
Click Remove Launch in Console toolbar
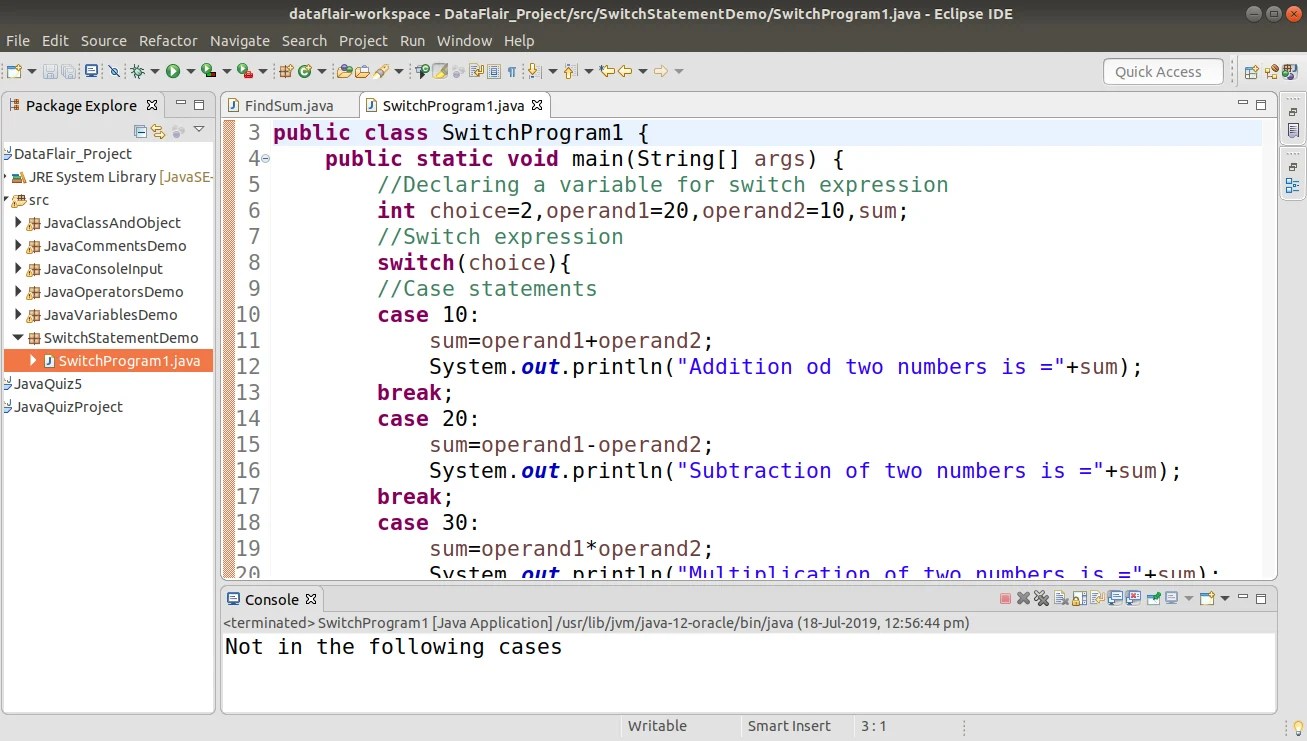(x=1023, y=599)
